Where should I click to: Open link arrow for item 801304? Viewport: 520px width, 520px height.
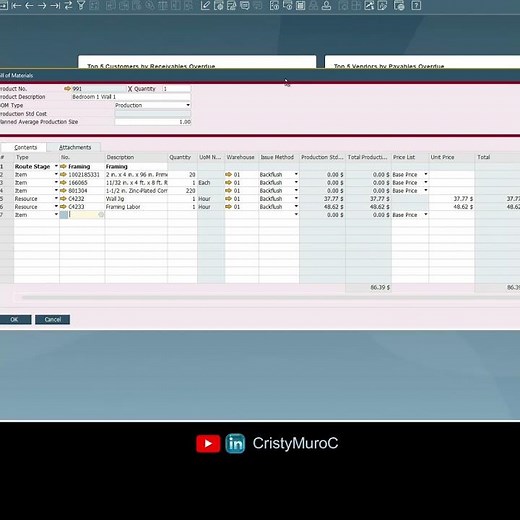pos(63,191)
